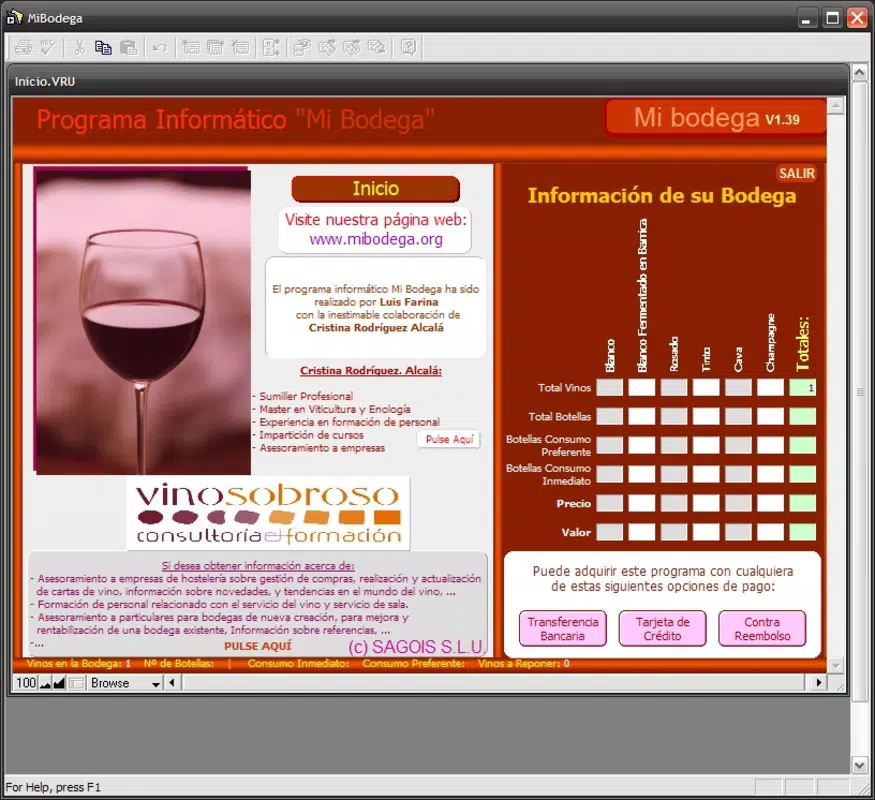Click the Undo arrow icon
The width and height of the screenshot is (875, 800).
pyautogui.click(x=160, y=48)
